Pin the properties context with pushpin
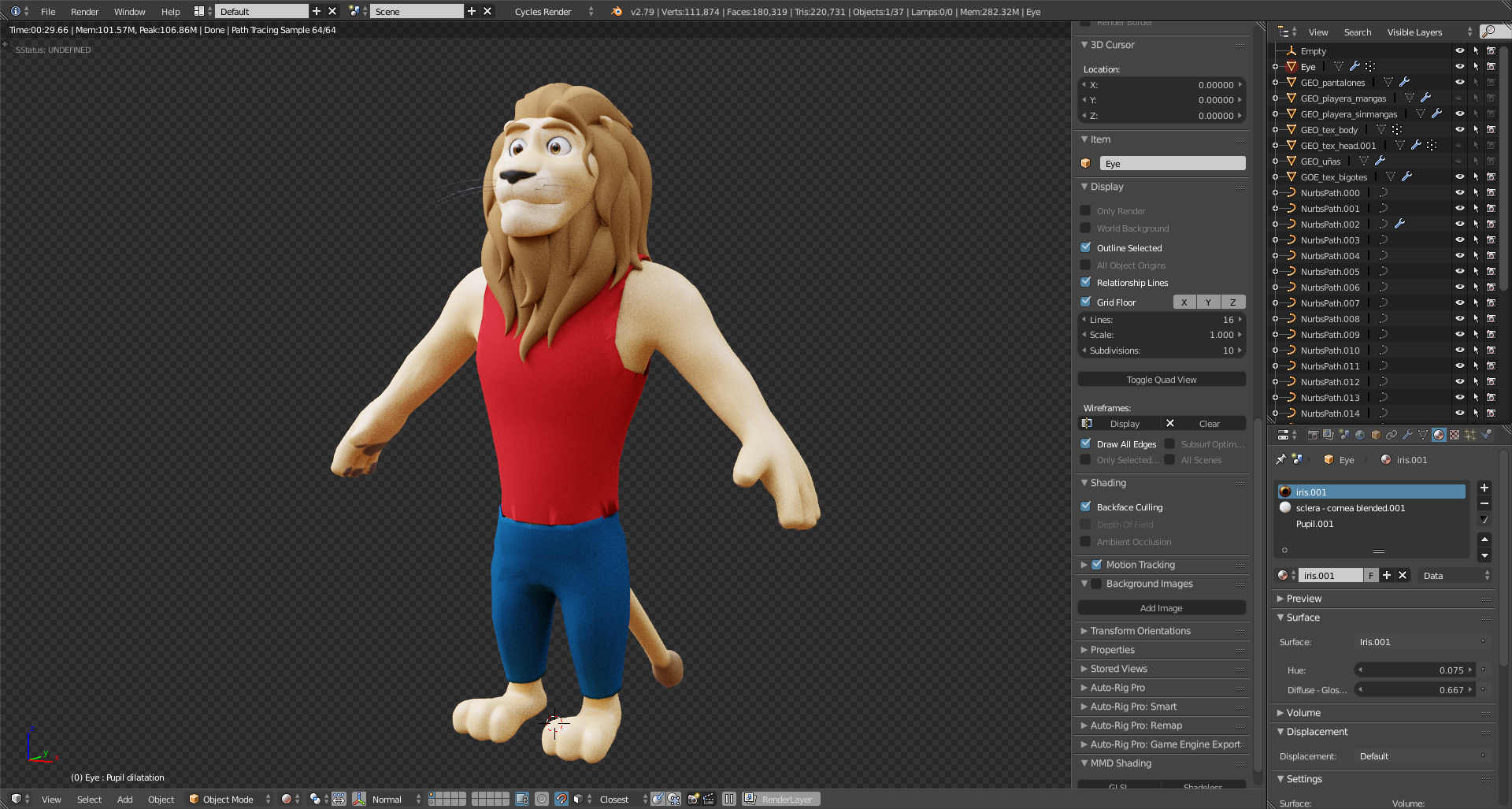This screenshot has height=809, width=1512. [x=1280, y=460]
